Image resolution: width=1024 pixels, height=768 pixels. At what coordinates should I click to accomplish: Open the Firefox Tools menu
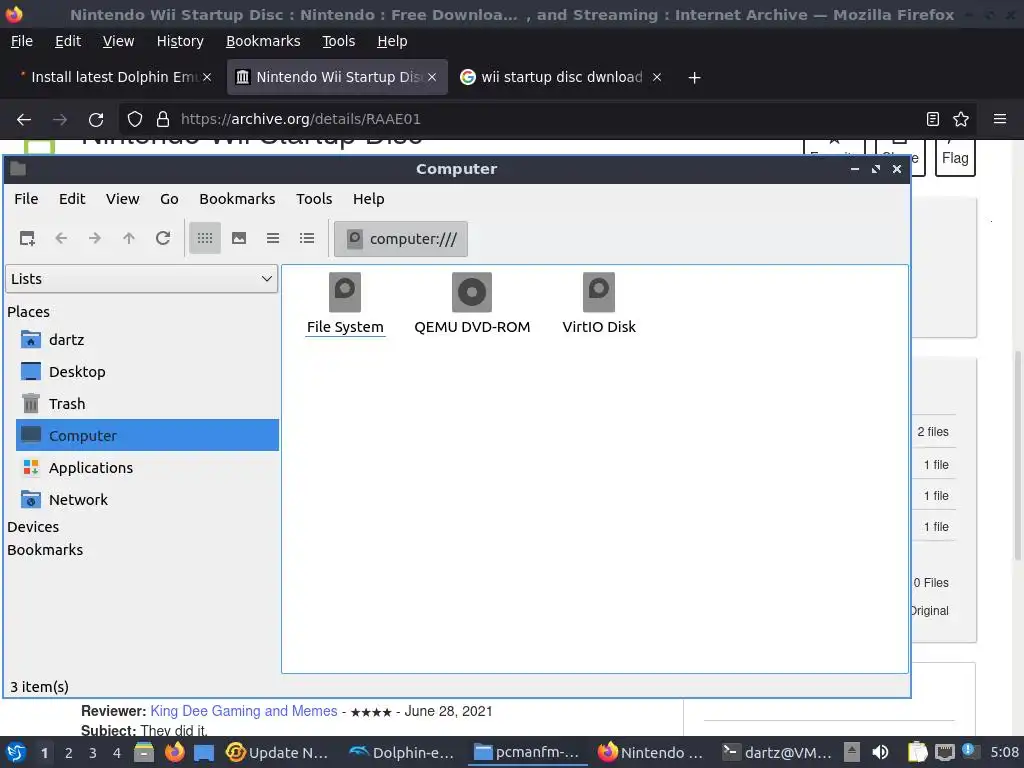point(338,41)
